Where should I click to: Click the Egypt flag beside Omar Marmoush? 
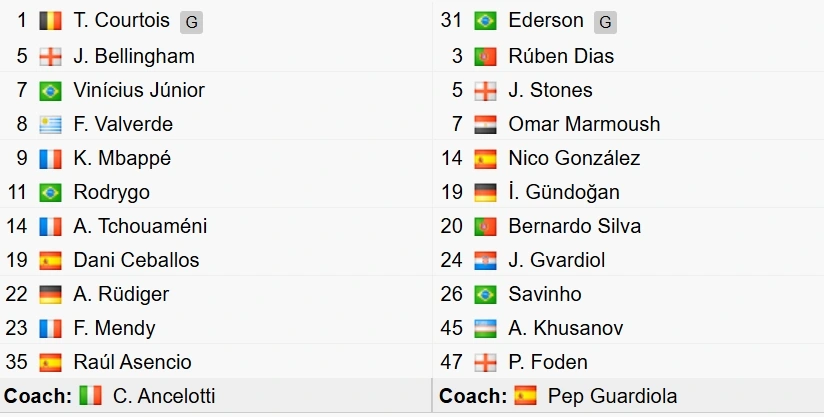(x=485, y=124)
